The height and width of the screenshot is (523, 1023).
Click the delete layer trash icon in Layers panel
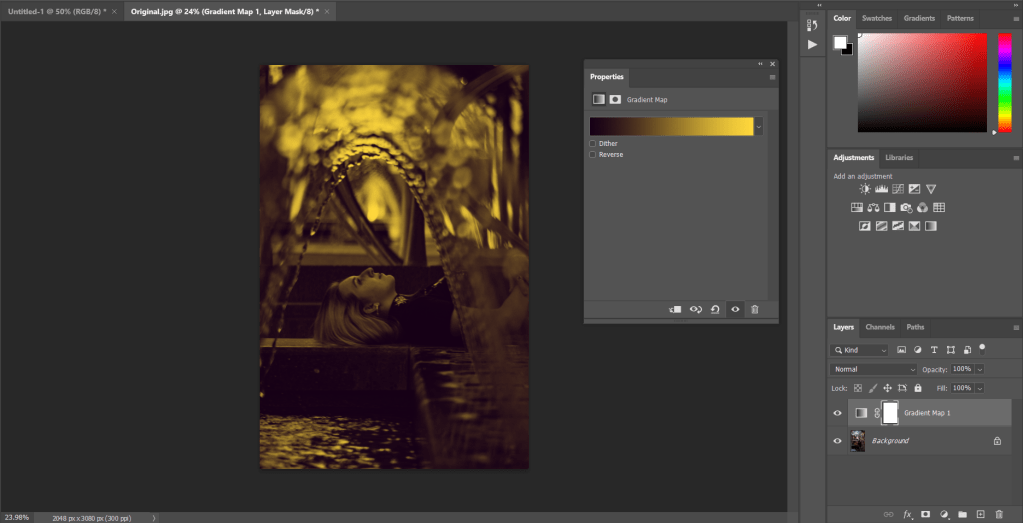coord(998,514)
